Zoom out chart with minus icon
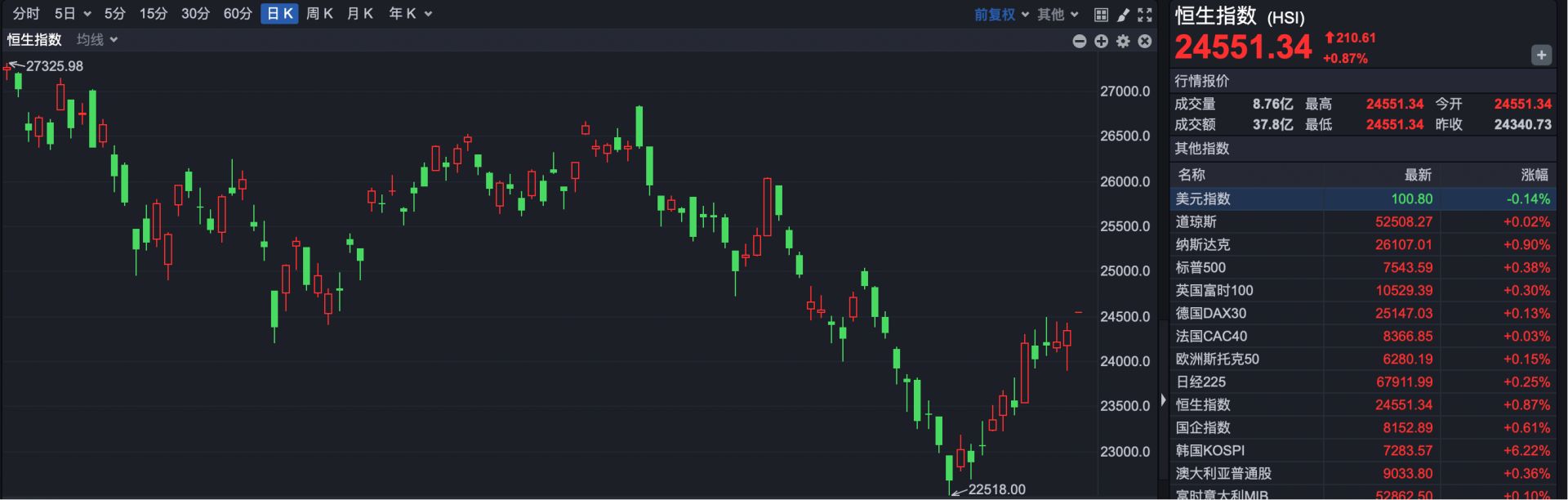Image resolution: width=1568 pixels, height=500 pixels. tap(1080, 41)
